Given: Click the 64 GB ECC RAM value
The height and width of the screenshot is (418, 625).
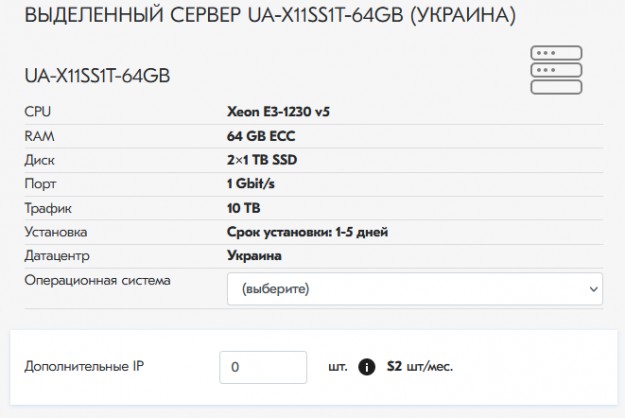Looking at the screenshot, I should 261,136.
